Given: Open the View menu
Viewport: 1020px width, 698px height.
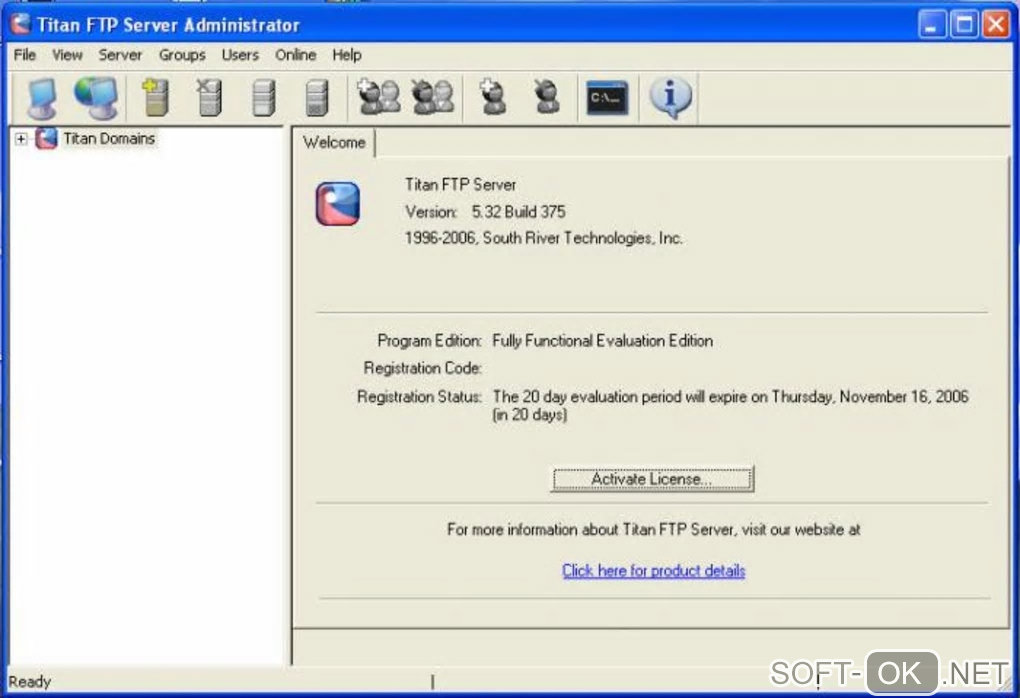Looking at the screenshot, I should point(67,55).
